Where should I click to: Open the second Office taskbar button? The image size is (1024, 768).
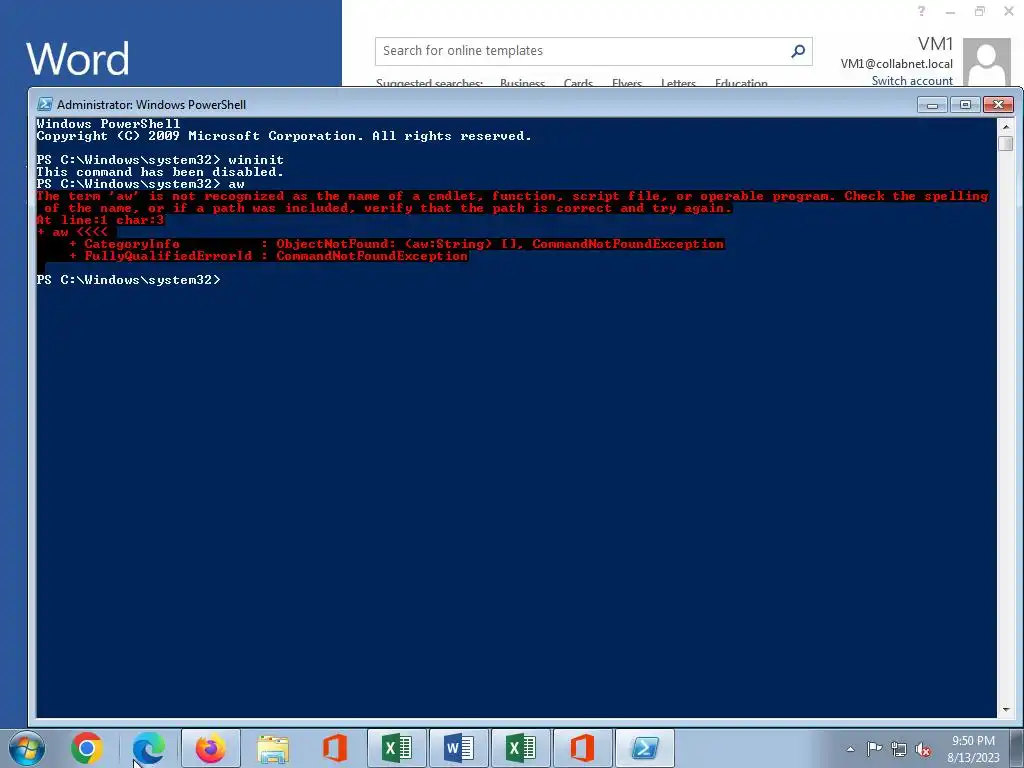pos(583,748)
